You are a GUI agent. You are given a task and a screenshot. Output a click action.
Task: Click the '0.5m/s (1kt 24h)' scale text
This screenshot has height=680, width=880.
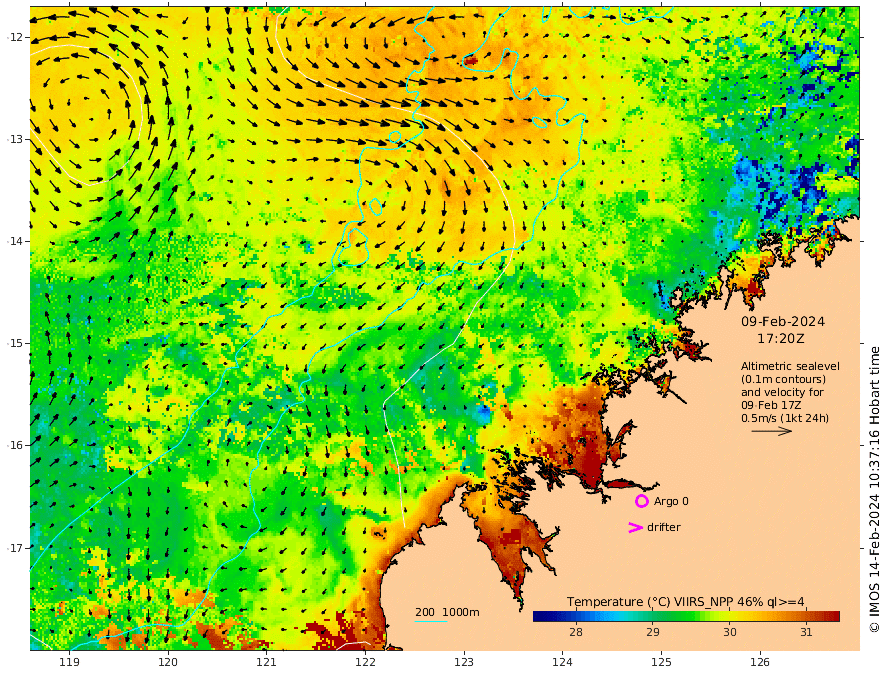(785, 418)
